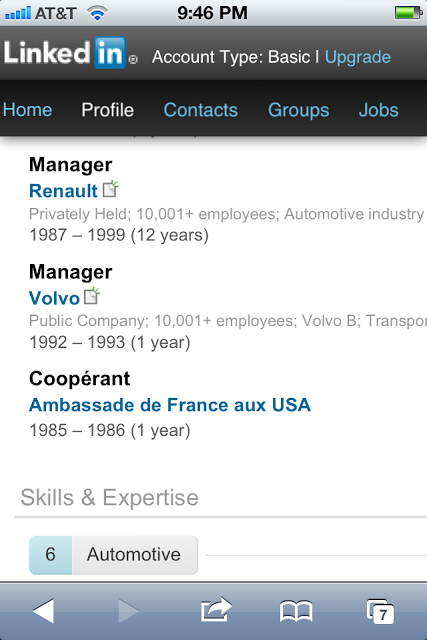Go to the Home tab

coord(27,110)
